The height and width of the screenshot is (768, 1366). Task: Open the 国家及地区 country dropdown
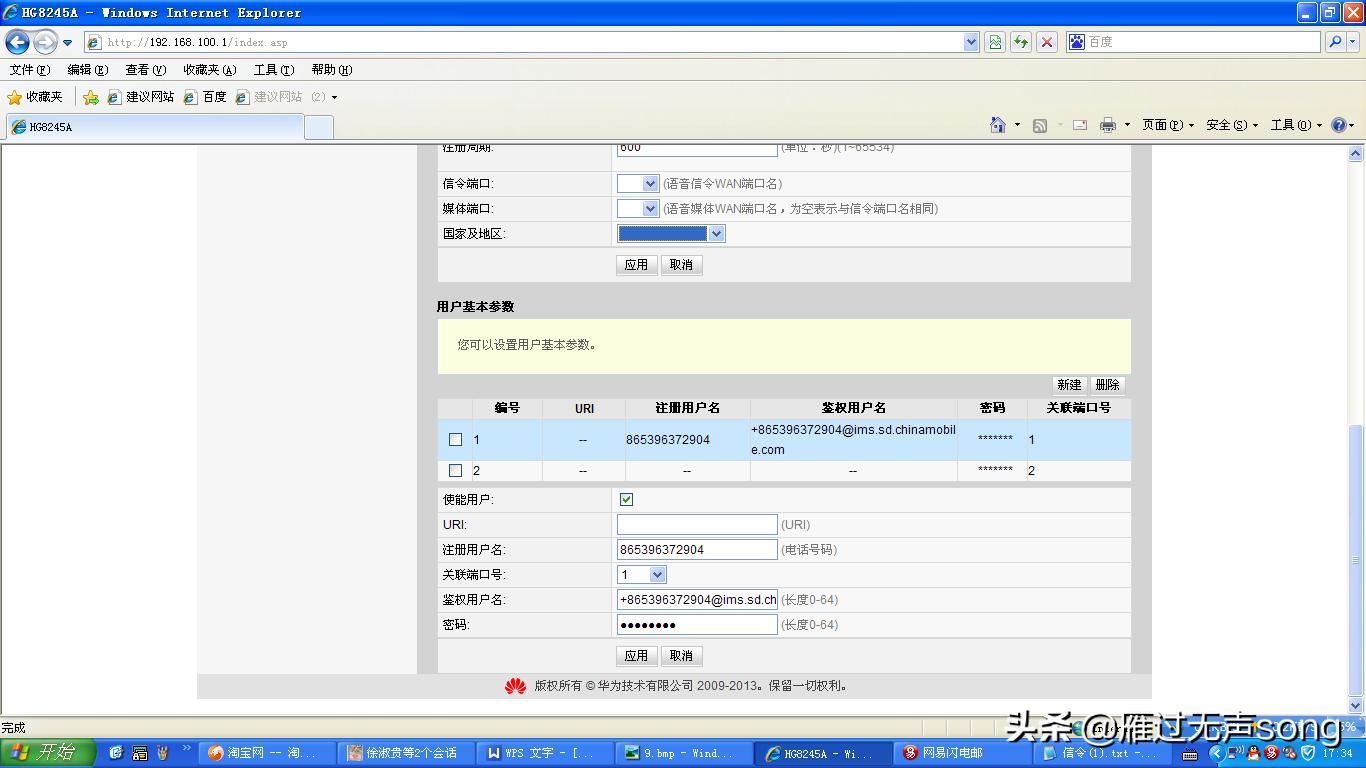[715, 232]
